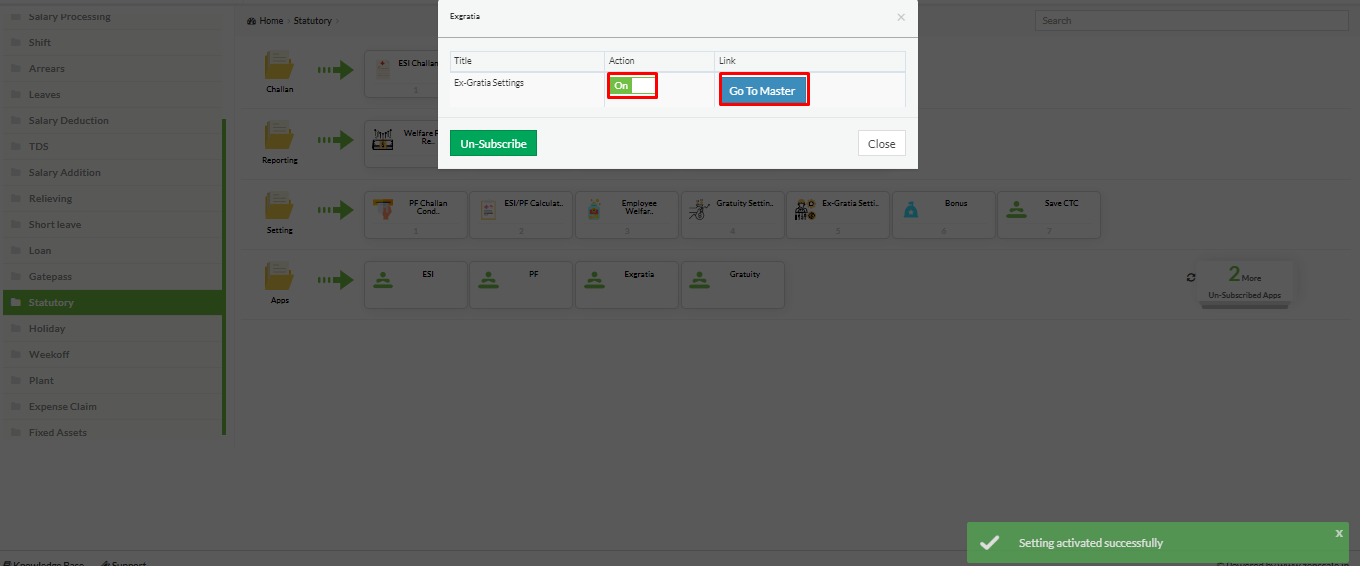
Task: Open the Salary Deduction sidebar item
Action: tap(112, 120)
